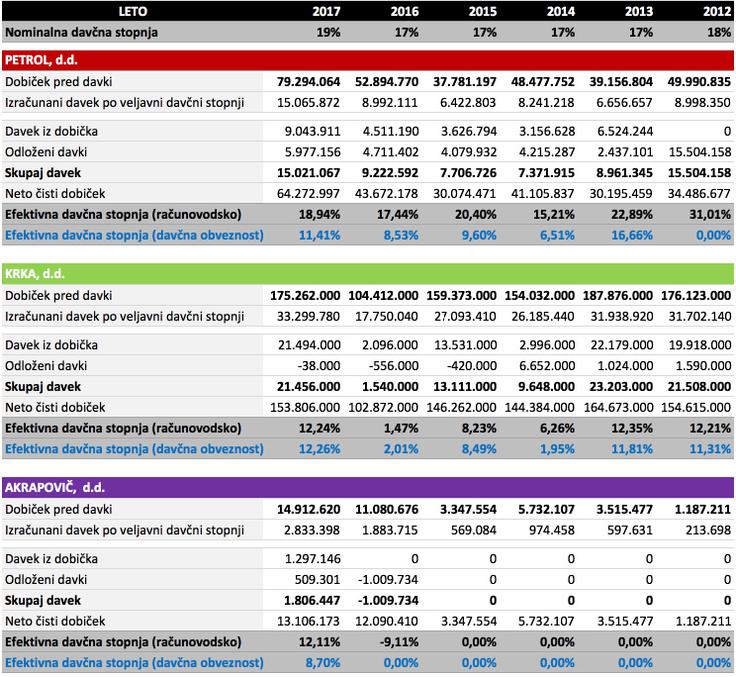Click nominal tax rate 18% cell
Viewport: 736px width, 677px height.
pyautogui.click(x=719, y=32)
